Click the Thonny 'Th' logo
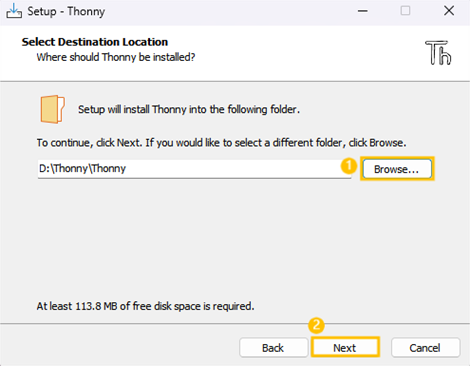This screenshot has height=366, width=470. [438, 53]
